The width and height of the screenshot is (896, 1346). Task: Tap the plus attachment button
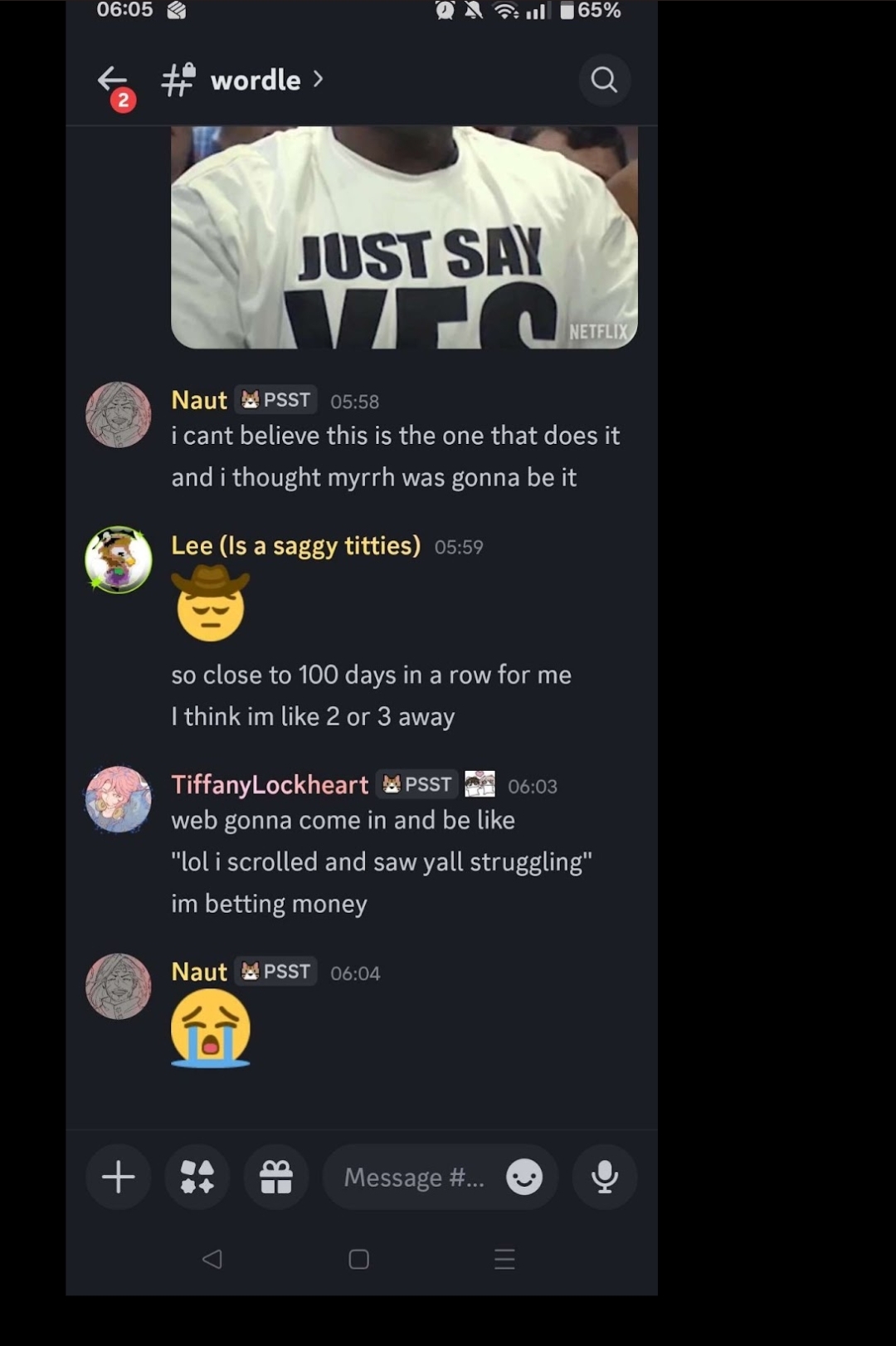pyautogui.click(x=118, y=1177)
